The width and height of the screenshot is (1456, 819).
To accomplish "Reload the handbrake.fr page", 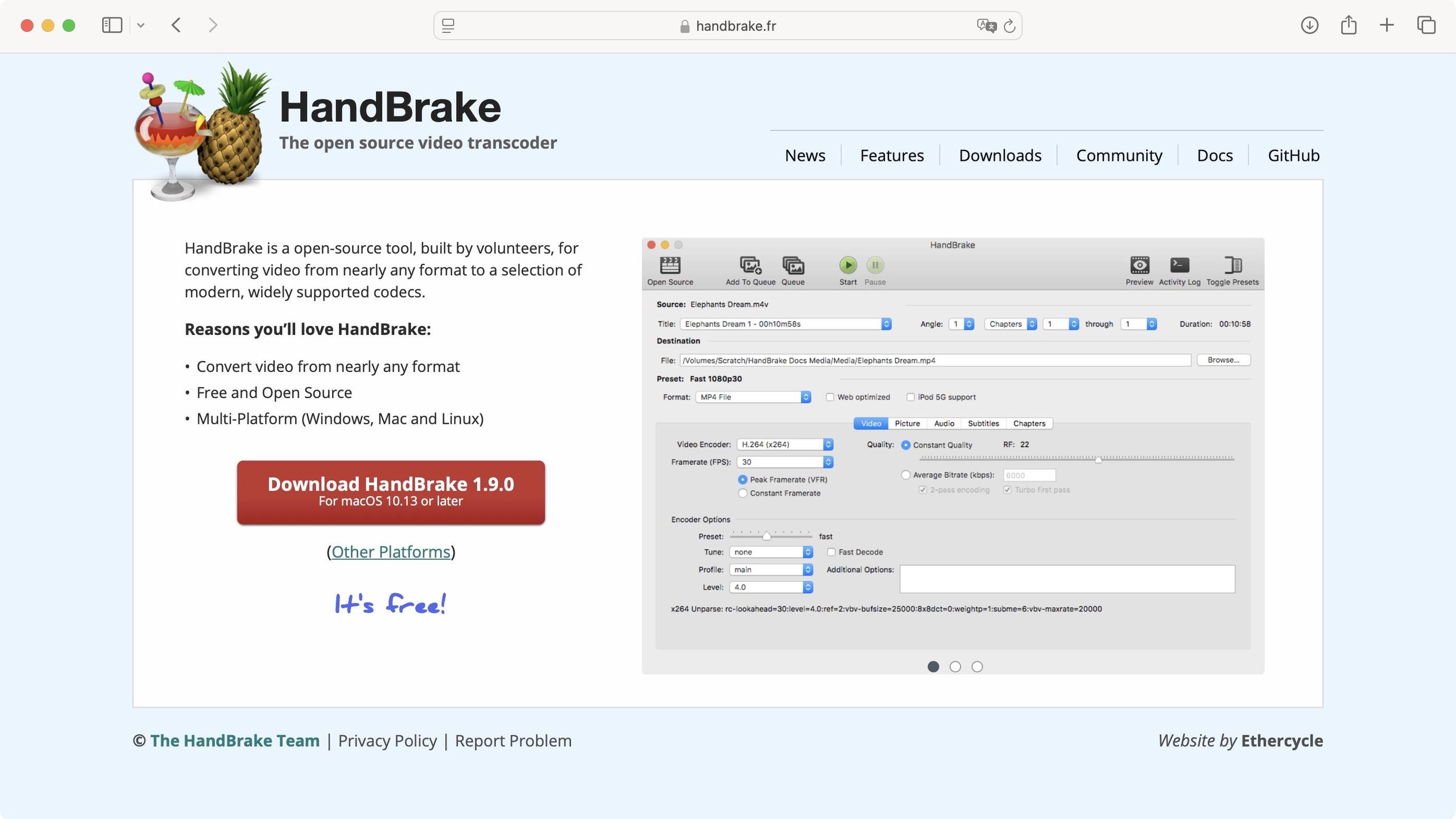I will point(1010,26).
